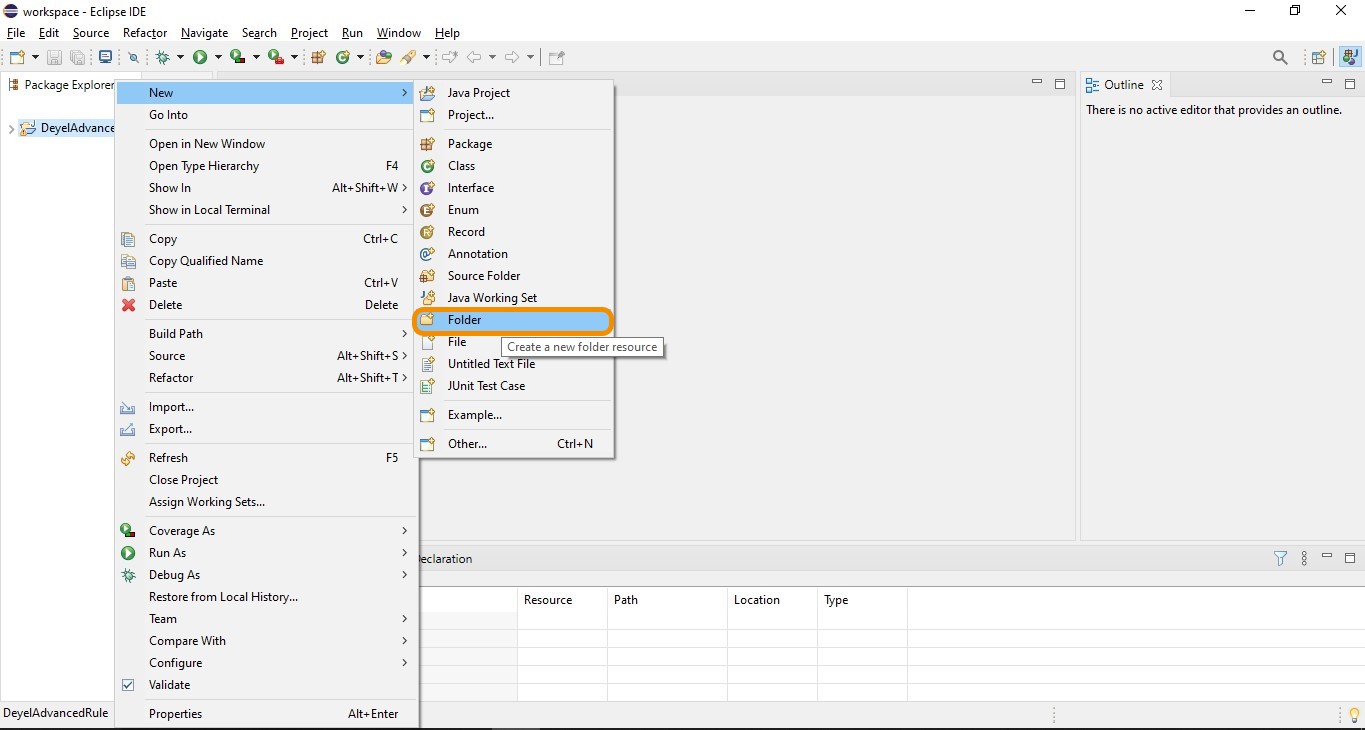Screen dimensions: 1365x730
Task: Choose Class from the New submenu
Action: pyautogui.click(x=513, y=166)
